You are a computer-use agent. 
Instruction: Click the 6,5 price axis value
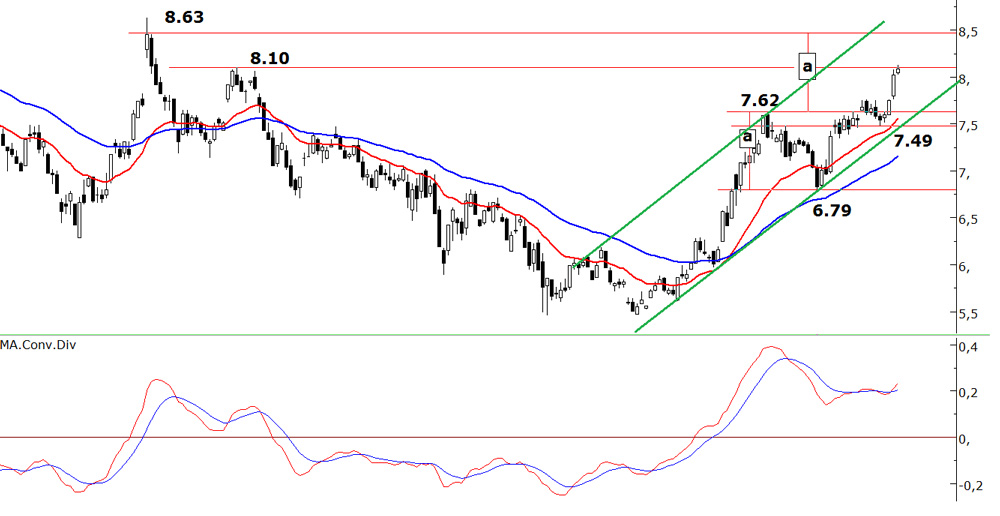coord(968,219)
